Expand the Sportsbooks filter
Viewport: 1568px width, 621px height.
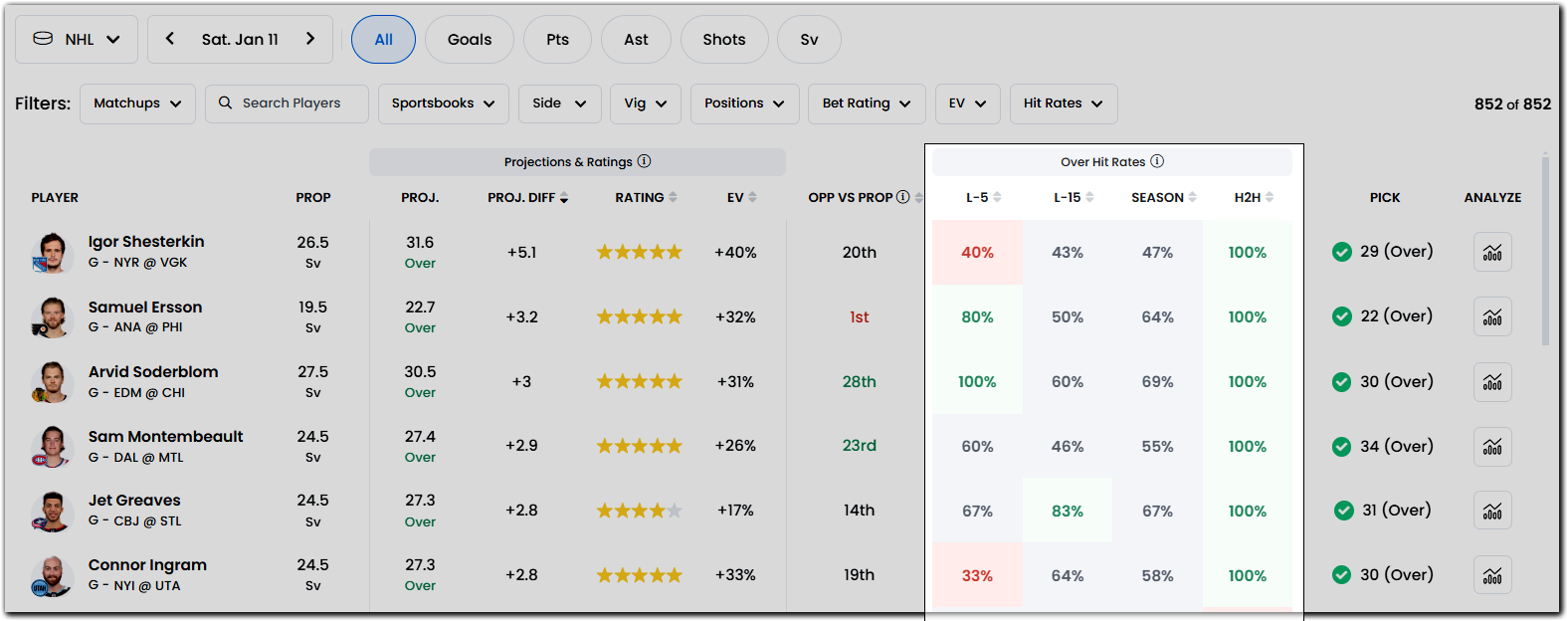[443, 103]
